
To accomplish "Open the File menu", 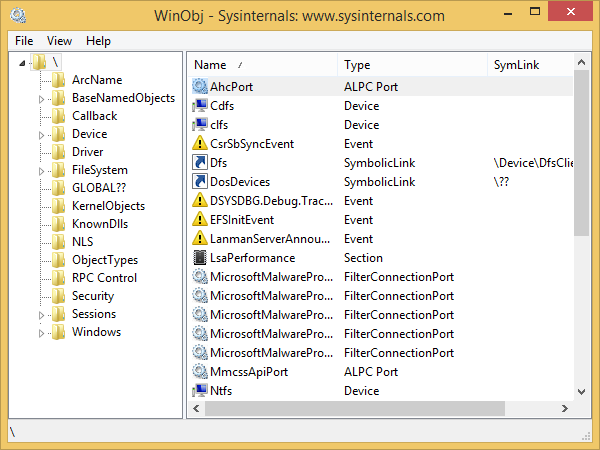I will coord(24,41).
